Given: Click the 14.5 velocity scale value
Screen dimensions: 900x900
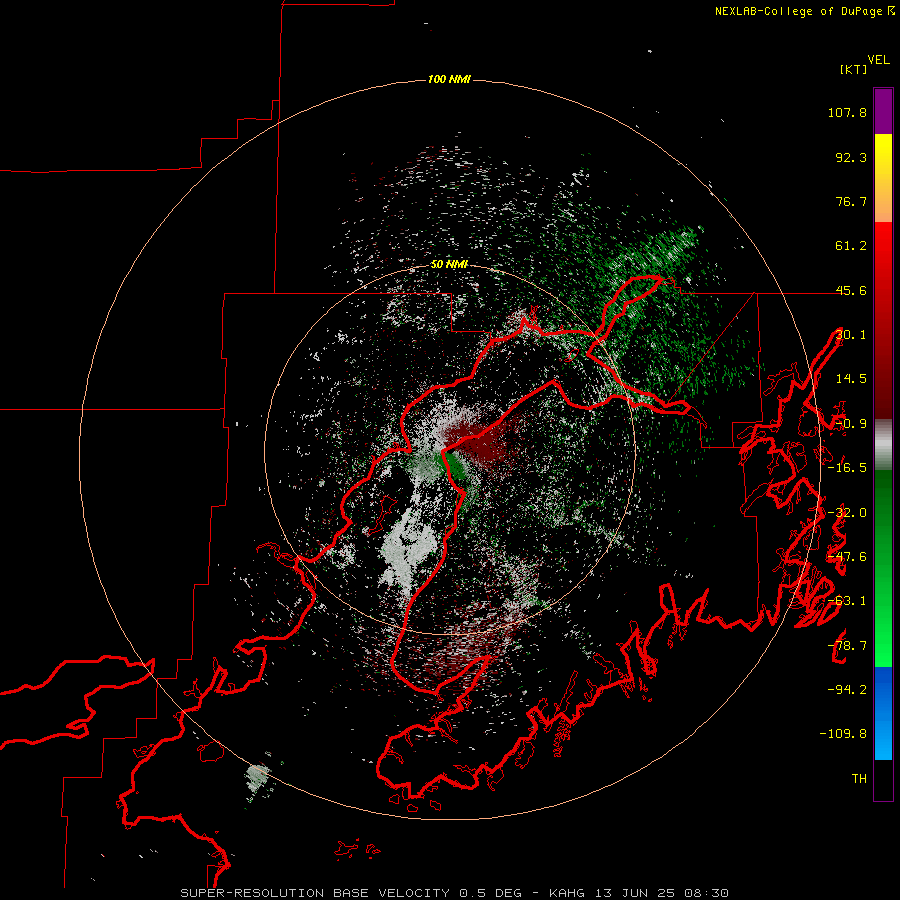Looking at the screenshot, I should coord(851,379).
